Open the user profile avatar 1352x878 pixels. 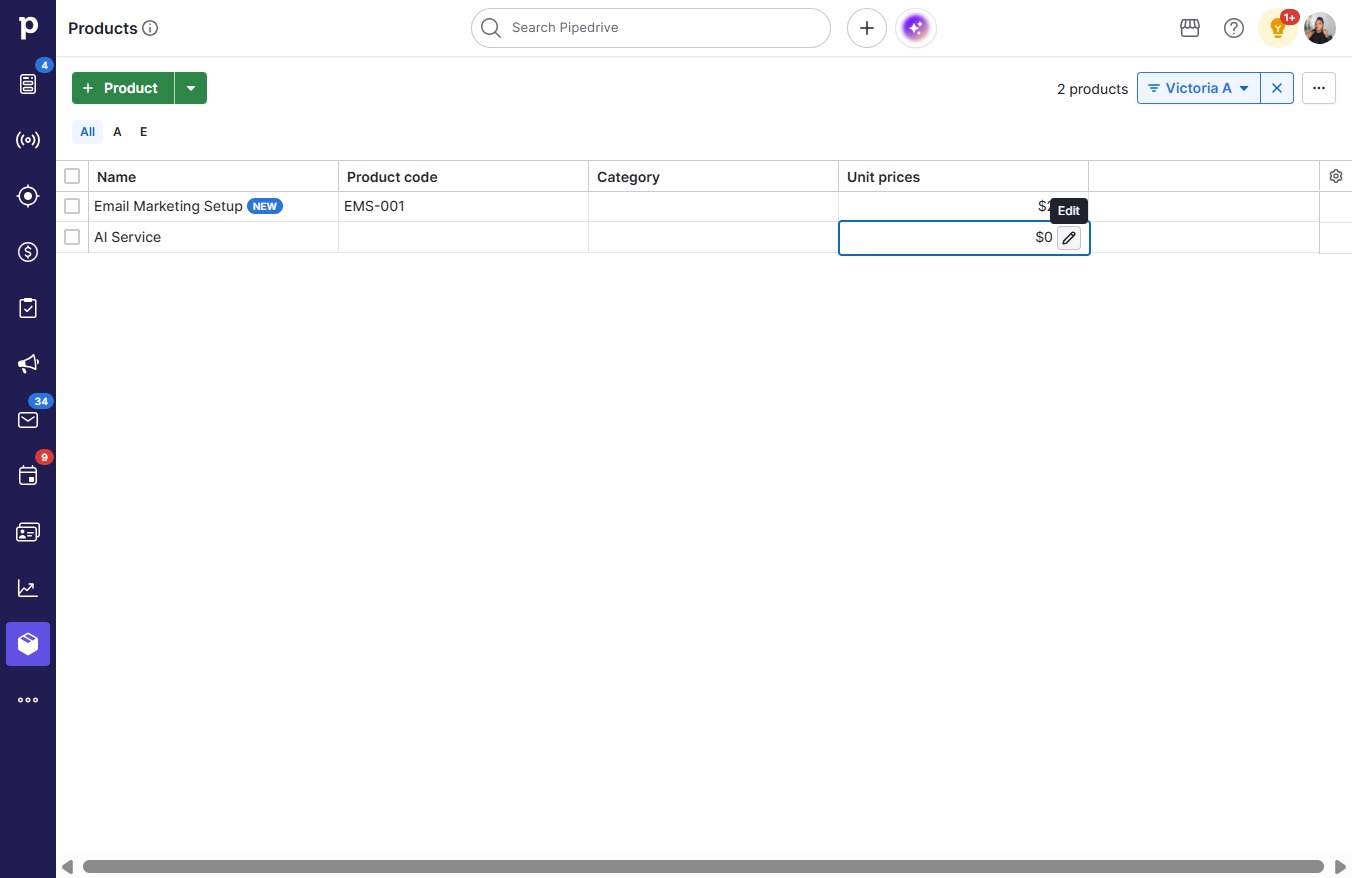[x=1320, y=28]
